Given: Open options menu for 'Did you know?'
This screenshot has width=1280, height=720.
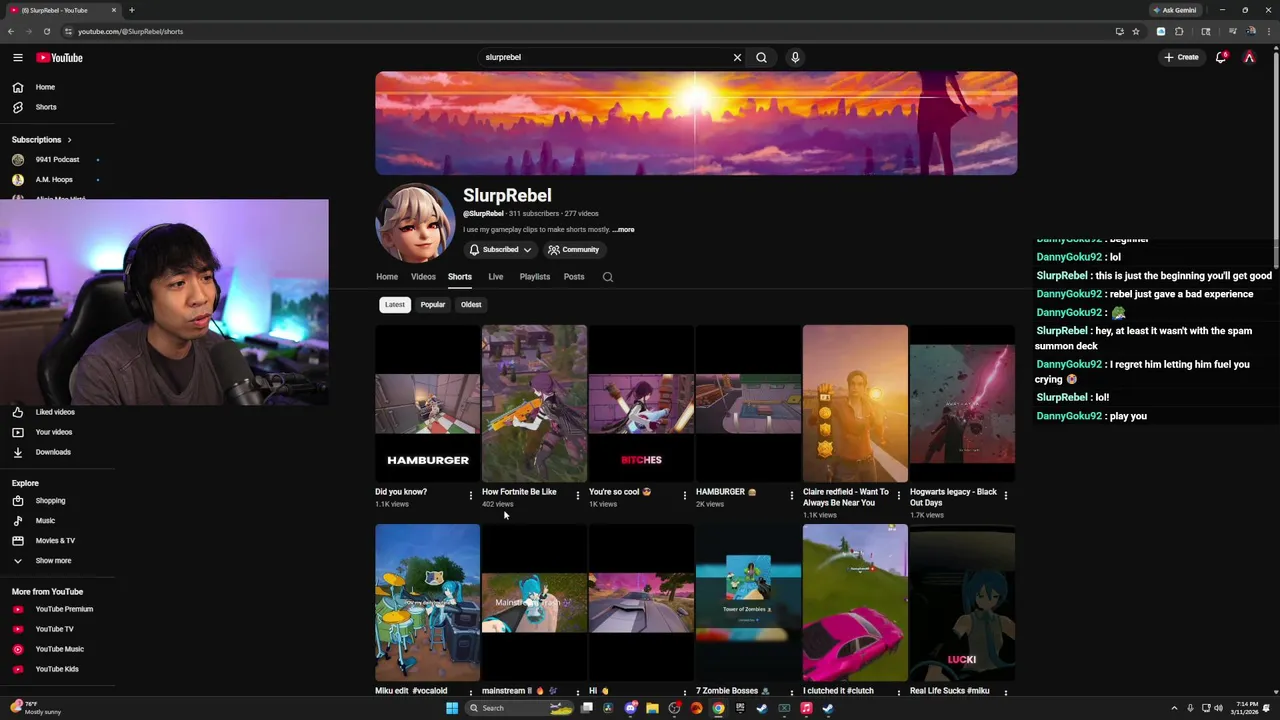Looking at the screenshot, I should tap(471, 495).
